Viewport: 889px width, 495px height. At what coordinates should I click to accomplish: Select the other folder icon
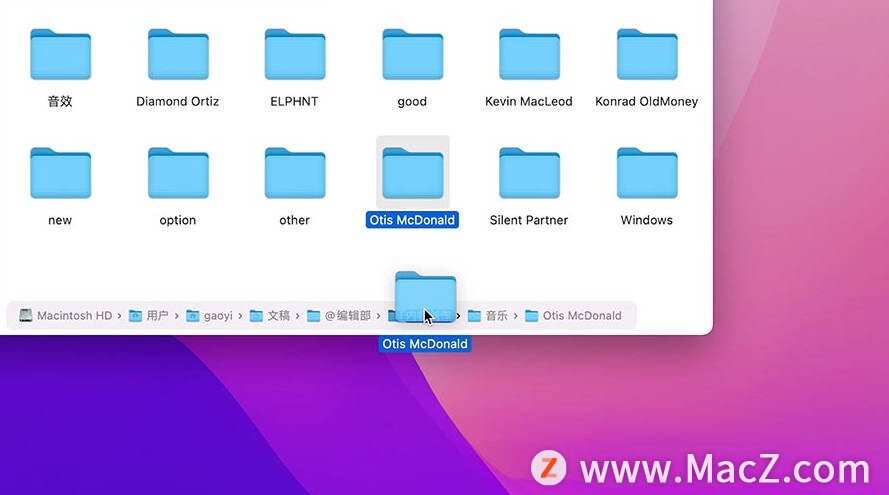[295, 173]
